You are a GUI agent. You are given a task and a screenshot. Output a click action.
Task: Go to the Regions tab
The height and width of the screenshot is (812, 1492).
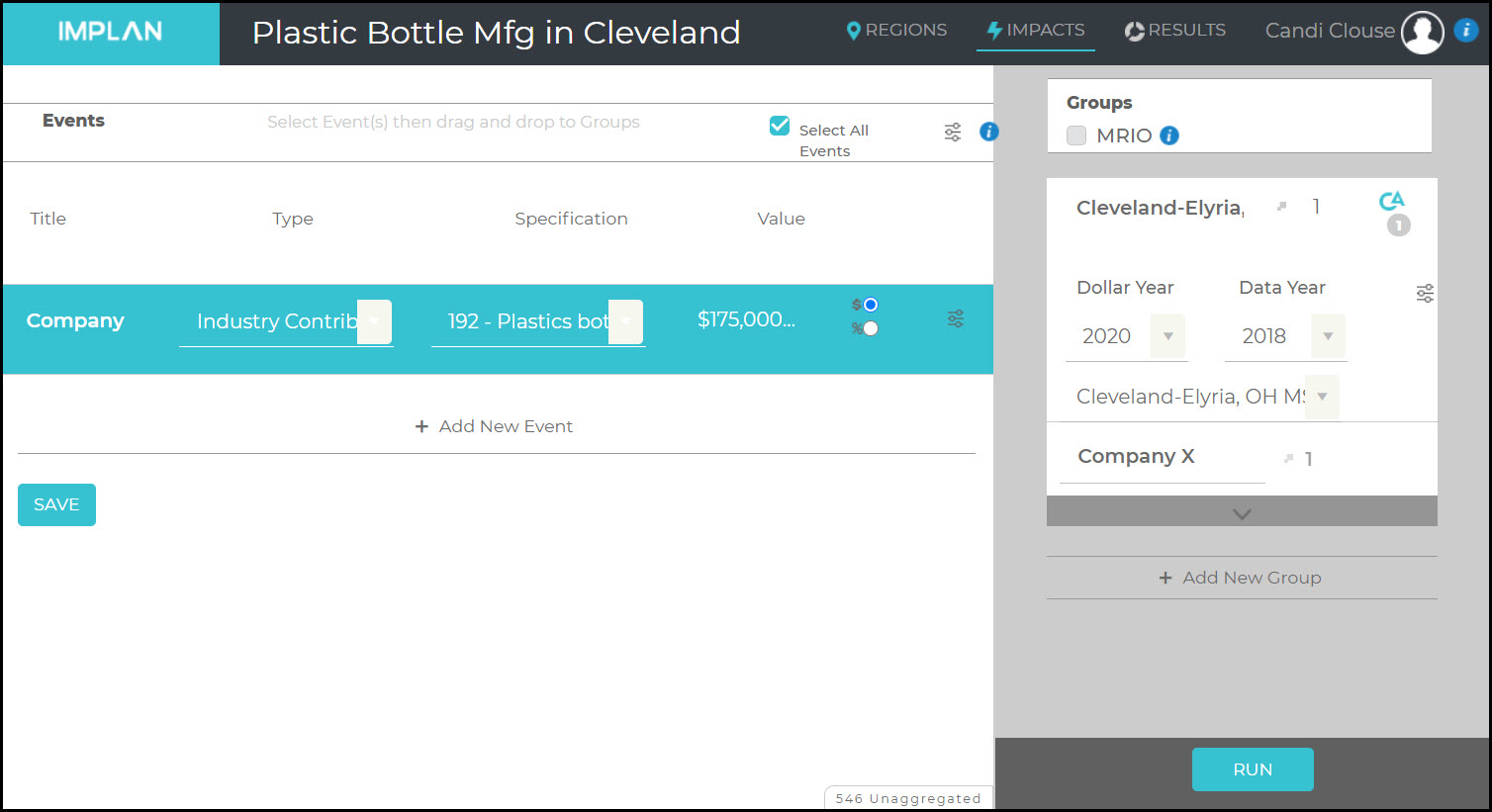click(897, 31)
